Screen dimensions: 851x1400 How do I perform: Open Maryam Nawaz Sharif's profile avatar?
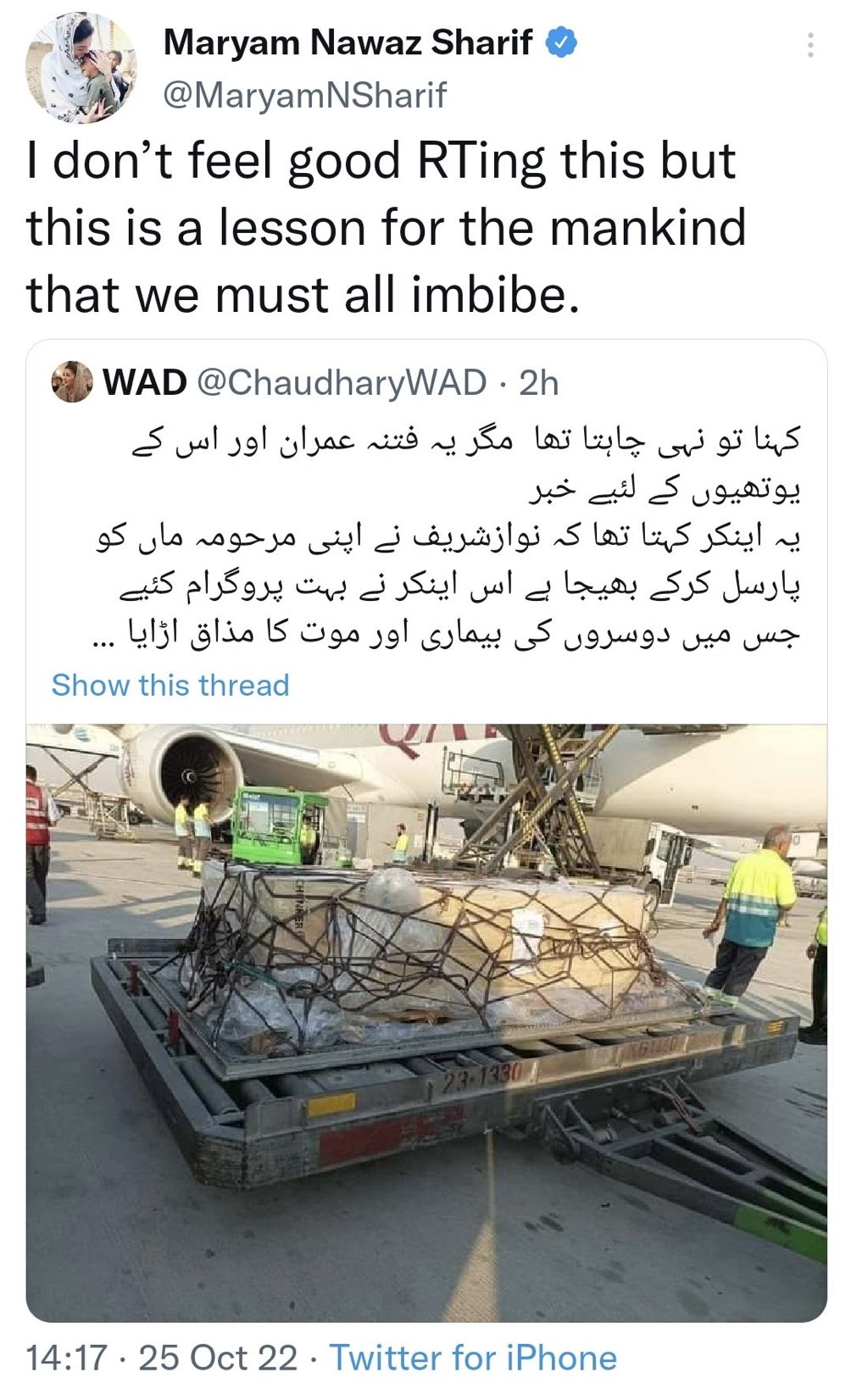[x=81, y=69]
